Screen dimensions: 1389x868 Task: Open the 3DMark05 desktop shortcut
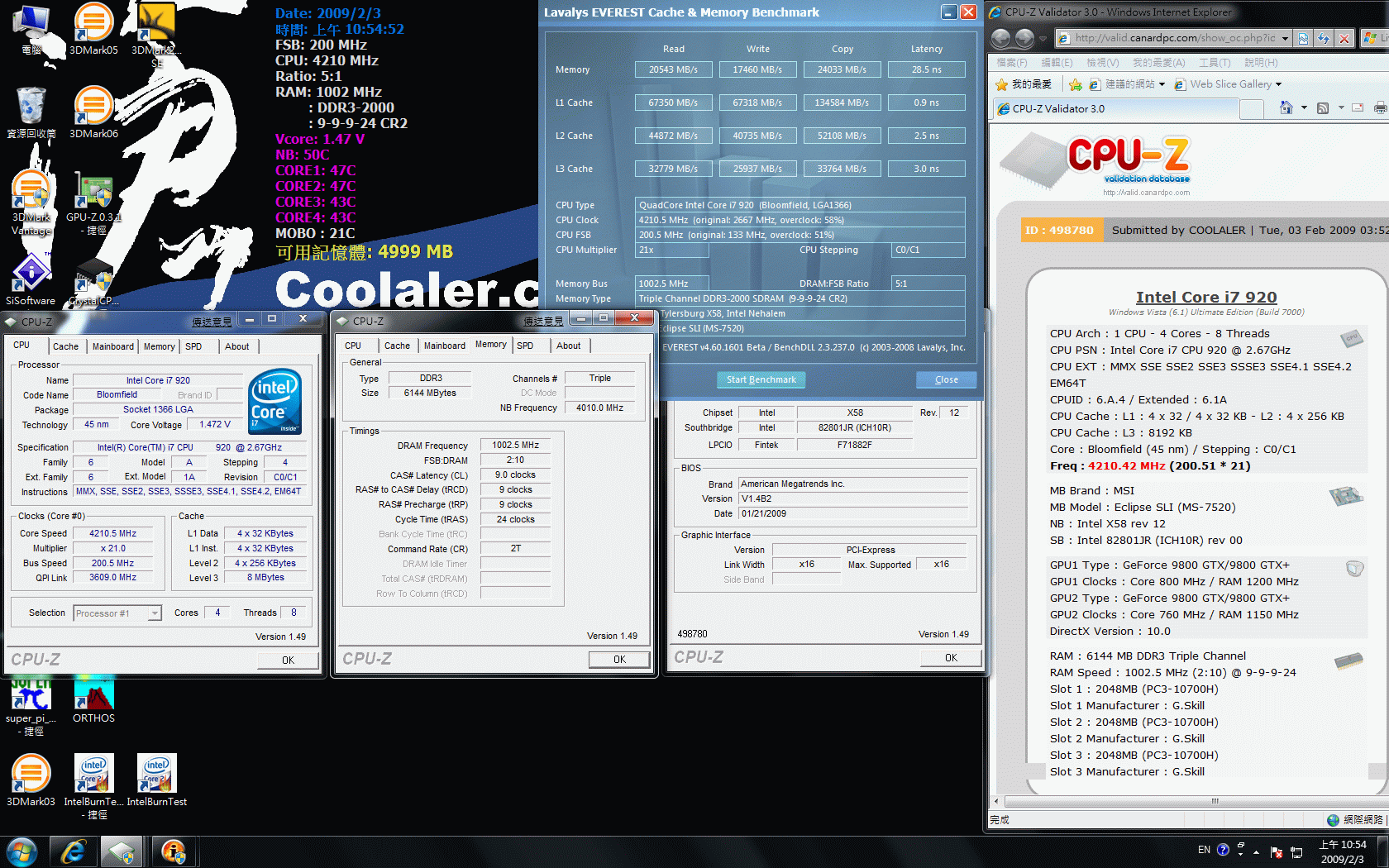point(93,30)
